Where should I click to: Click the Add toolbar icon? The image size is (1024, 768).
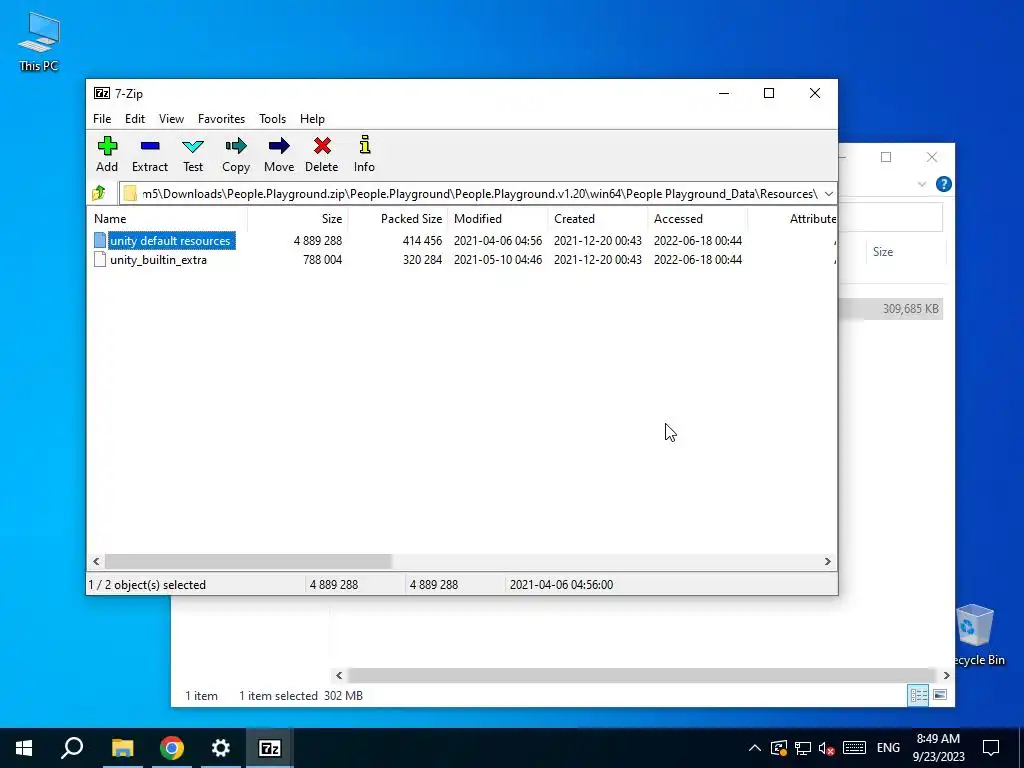107,146
